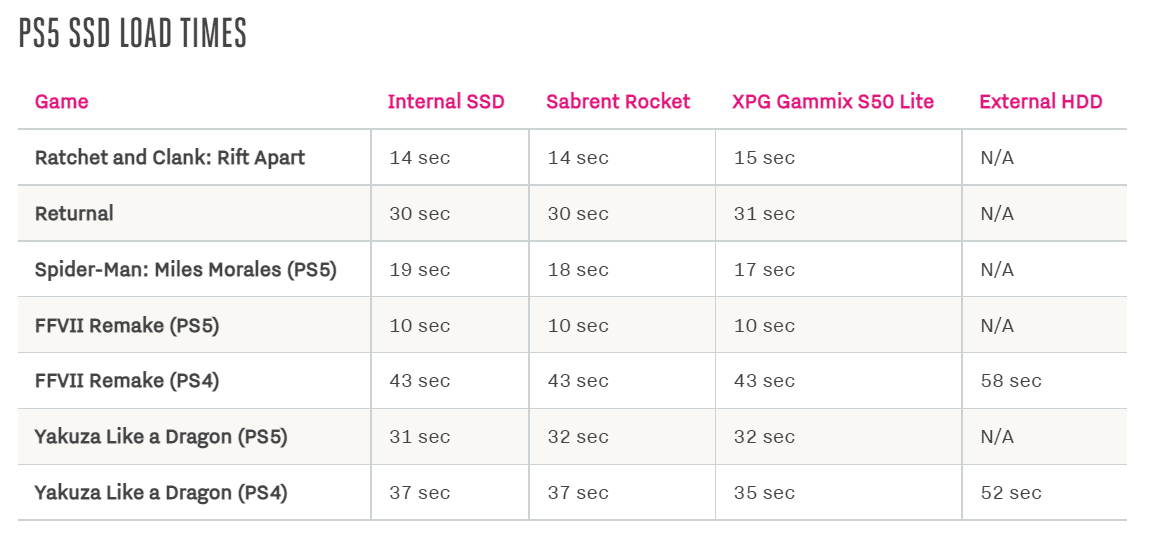Select the FFVII Remake (PS4) row label
The image size is (1151, 536).
pyautogui.click(x=127, y=380)
